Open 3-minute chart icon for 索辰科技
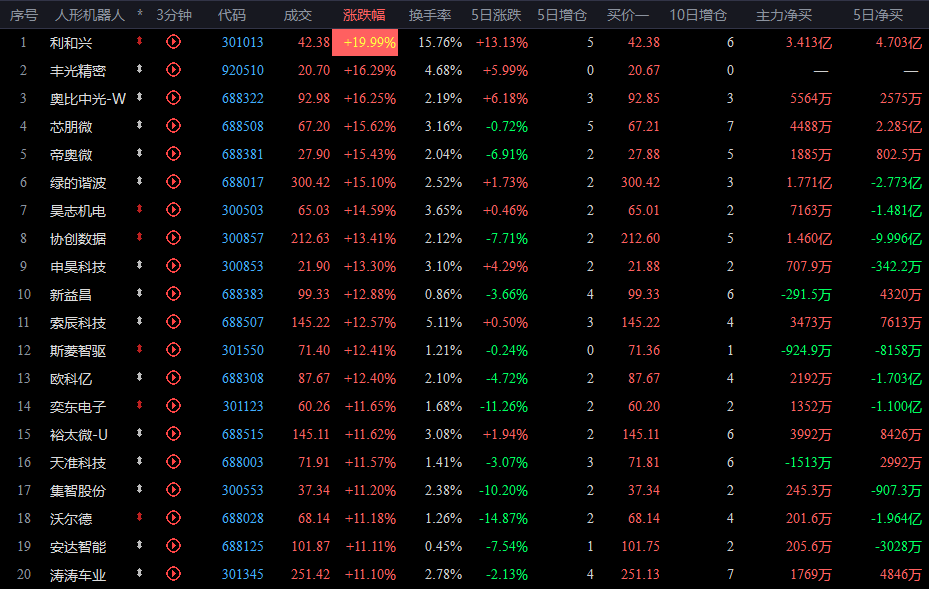Screen dimensions: 929x589 173,322
